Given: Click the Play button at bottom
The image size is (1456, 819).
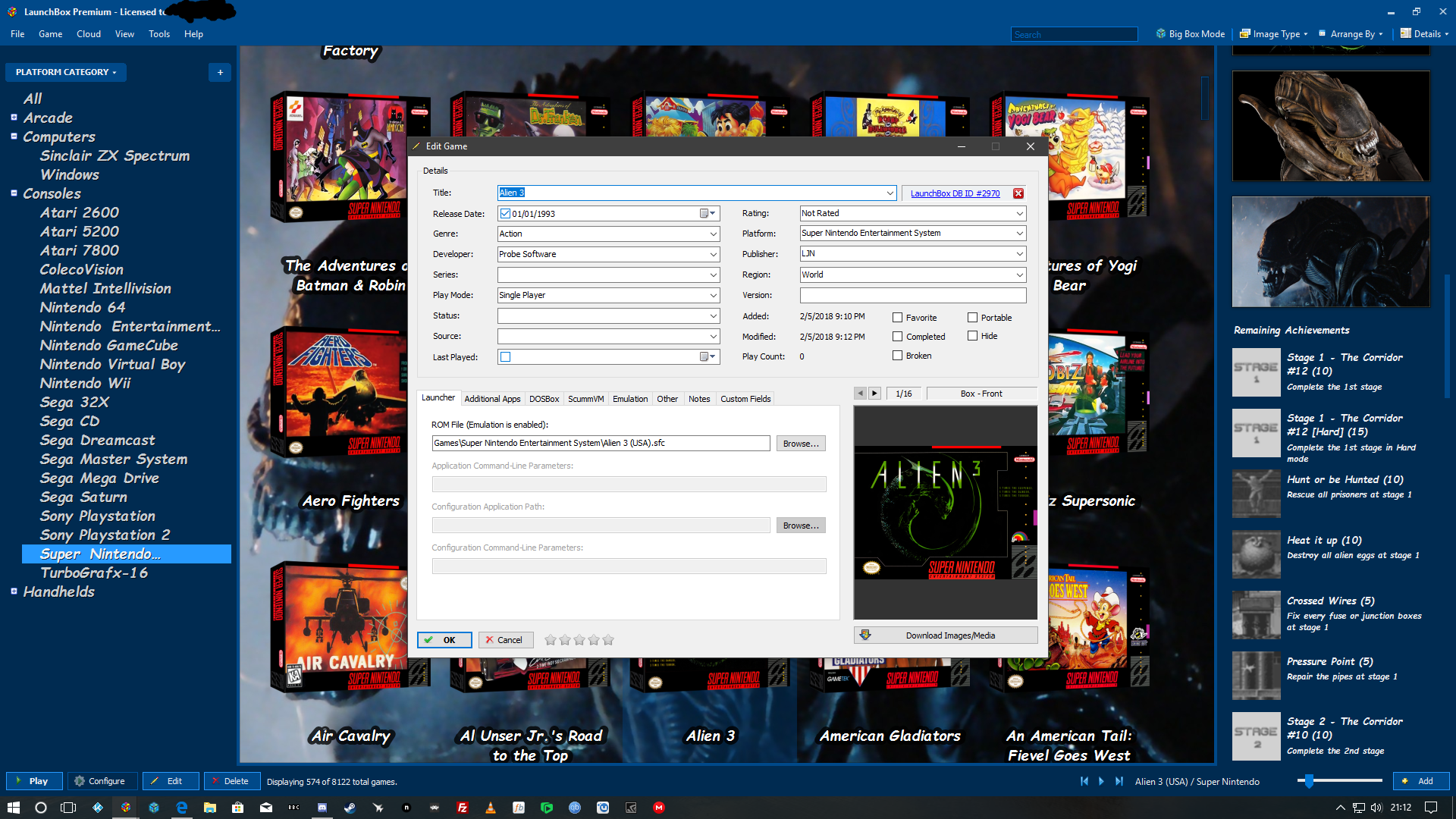Looking at the screenshot, I should point(33,781).
